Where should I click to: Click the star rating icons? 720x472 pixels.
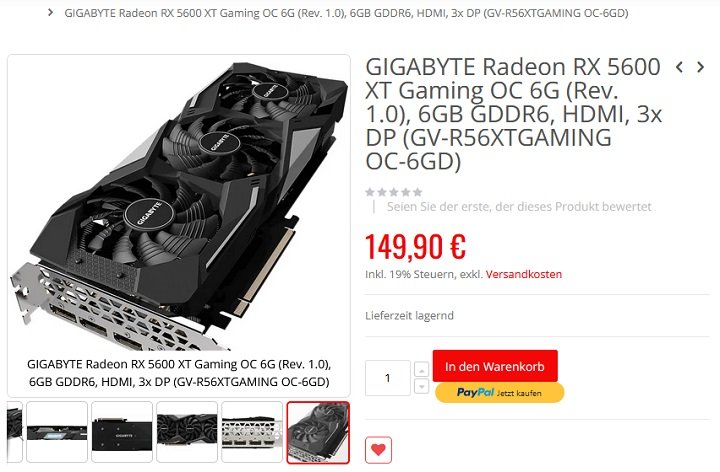click(x=394, y=192)
